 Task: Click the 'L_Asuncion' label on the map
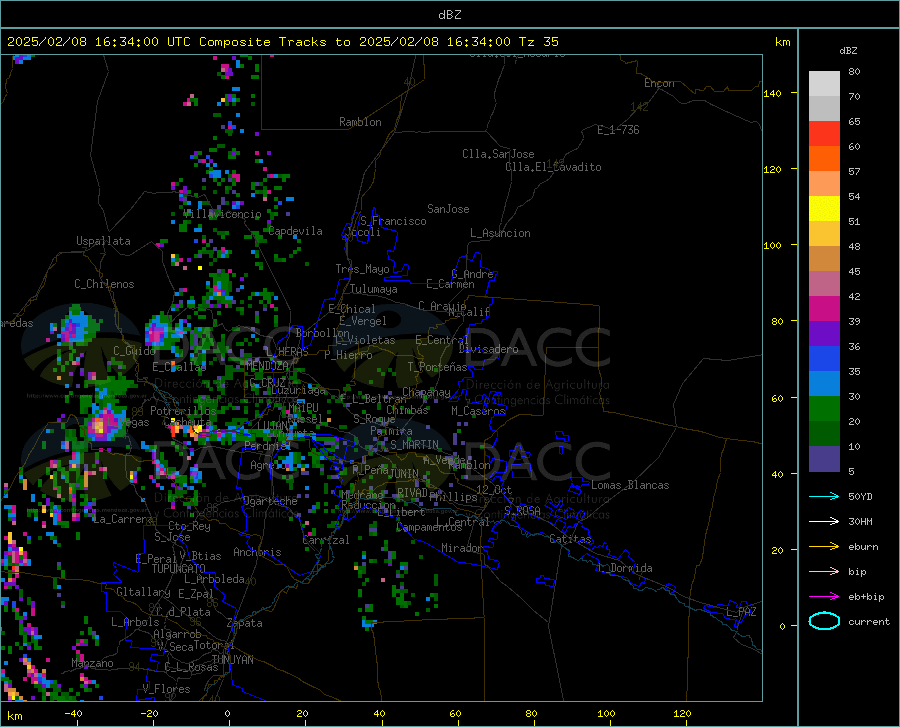coord(500,233)
